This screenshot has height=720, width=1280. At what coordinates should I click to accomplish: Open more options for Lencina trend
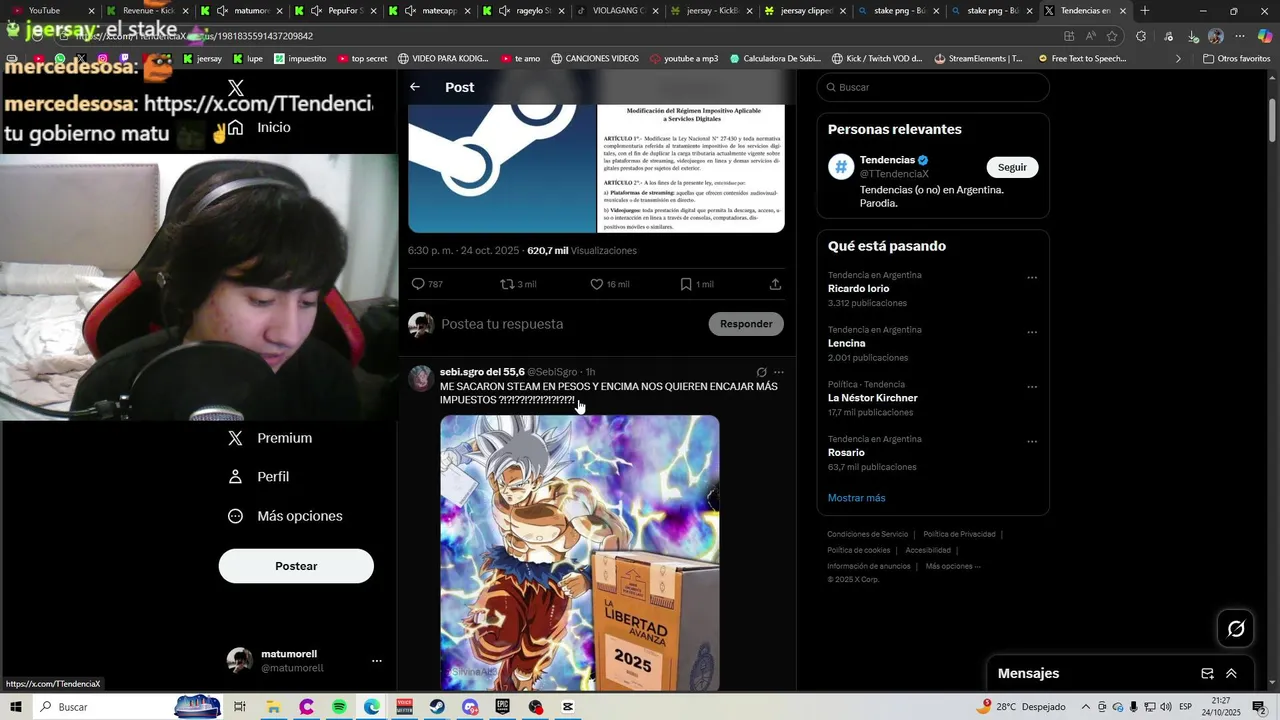pyautogui.click(x=1032, y=333)
